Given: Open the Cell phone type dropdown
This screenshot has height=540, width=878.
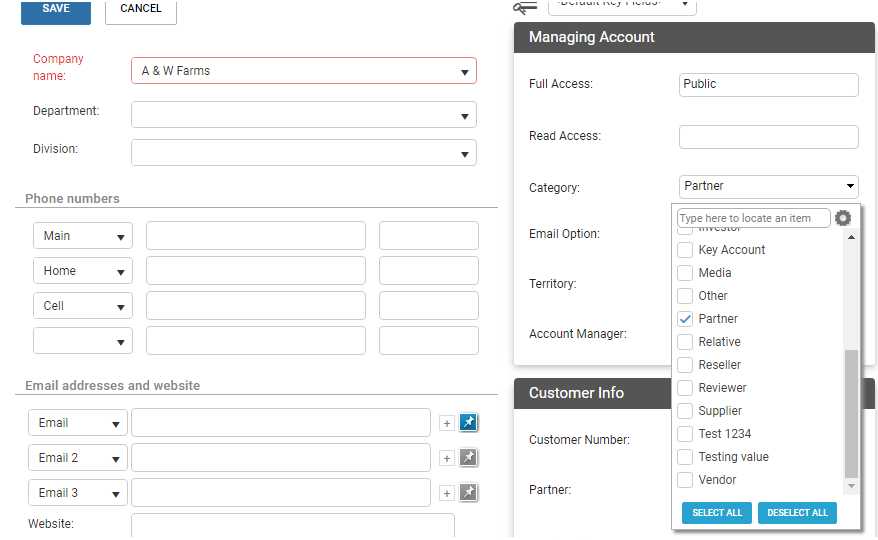Looking at the screenshot, I should pyautogui.click(x=83, y=306).
